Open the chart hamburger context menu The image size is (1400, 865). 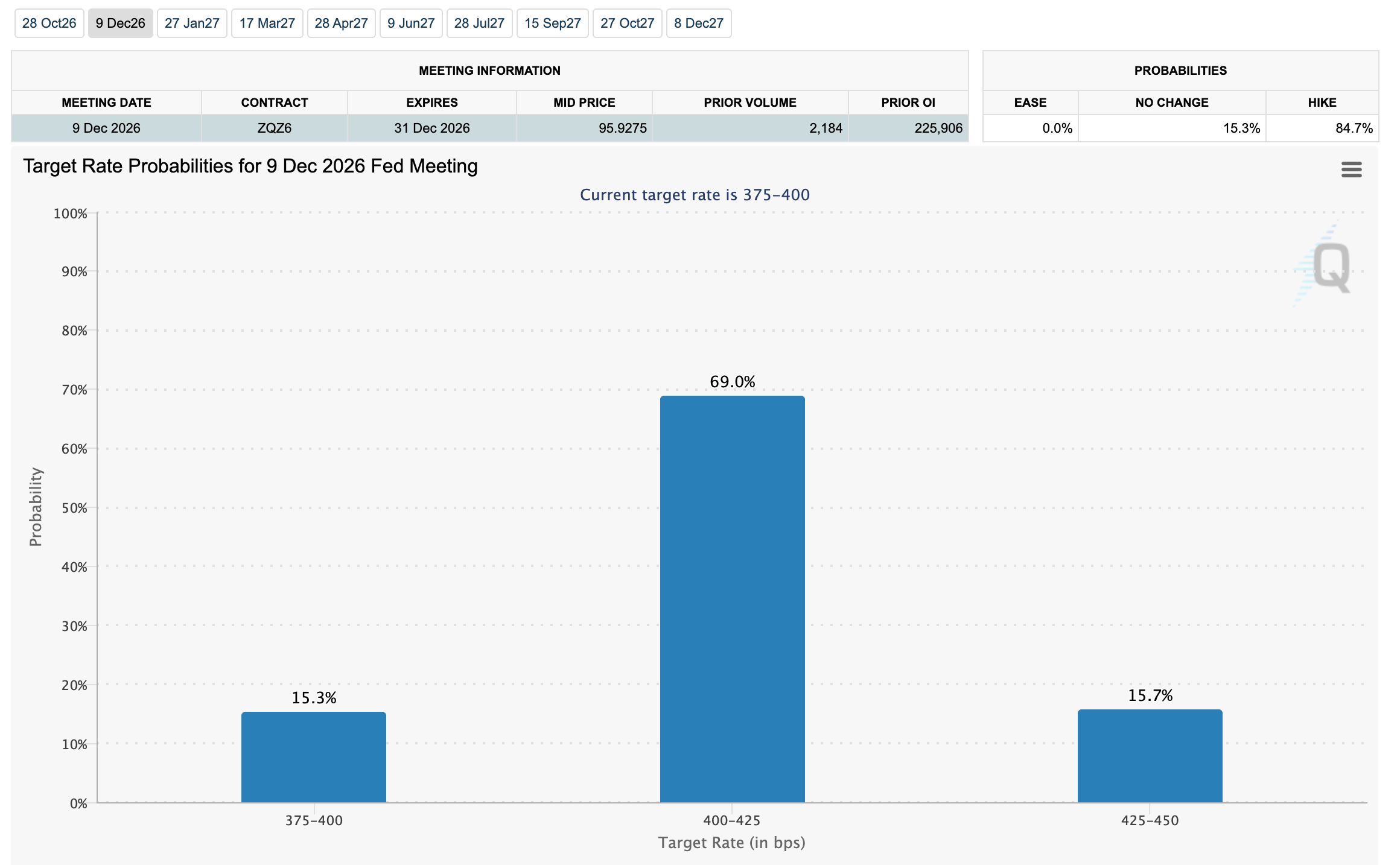[1351, 170]
